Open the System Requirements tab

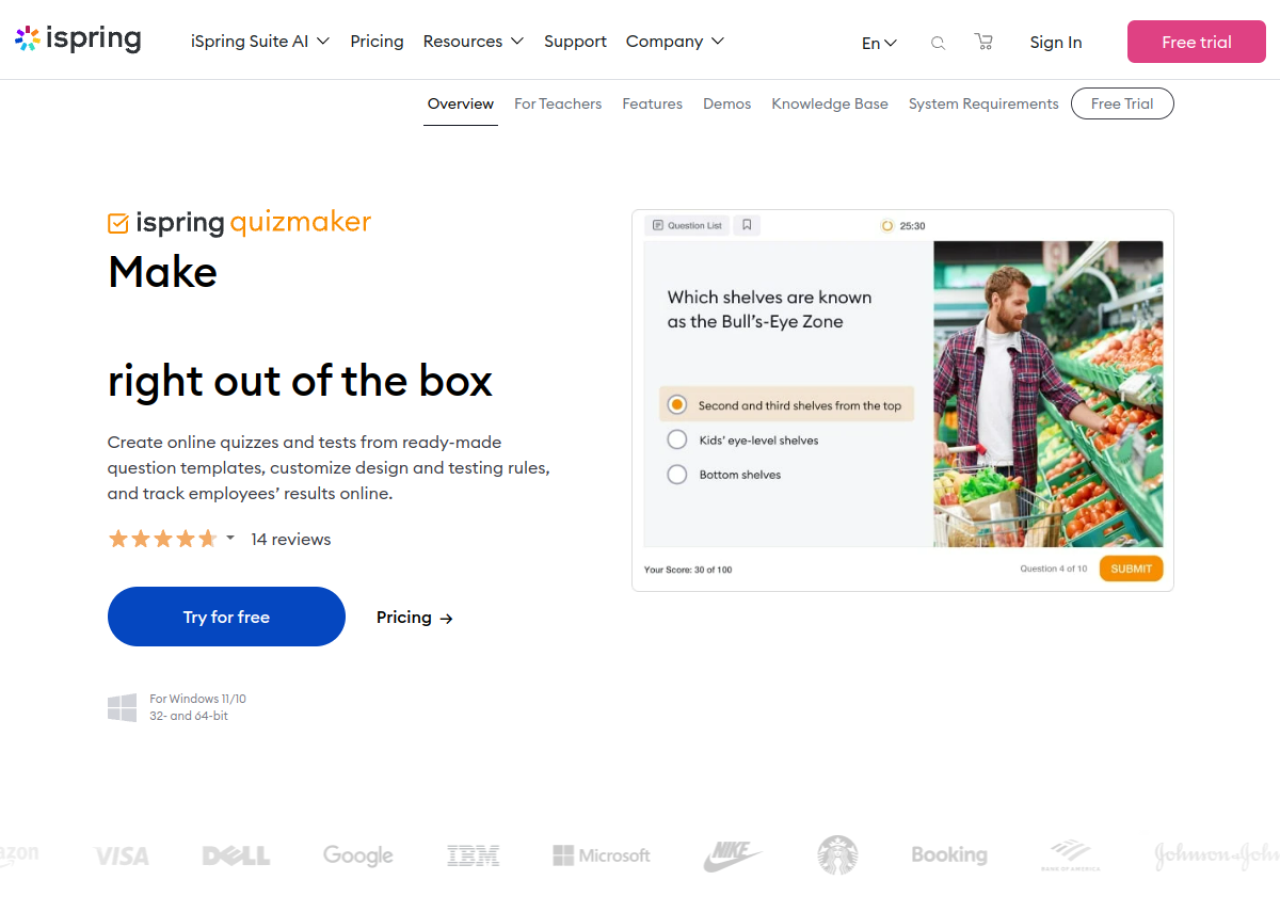983,104
